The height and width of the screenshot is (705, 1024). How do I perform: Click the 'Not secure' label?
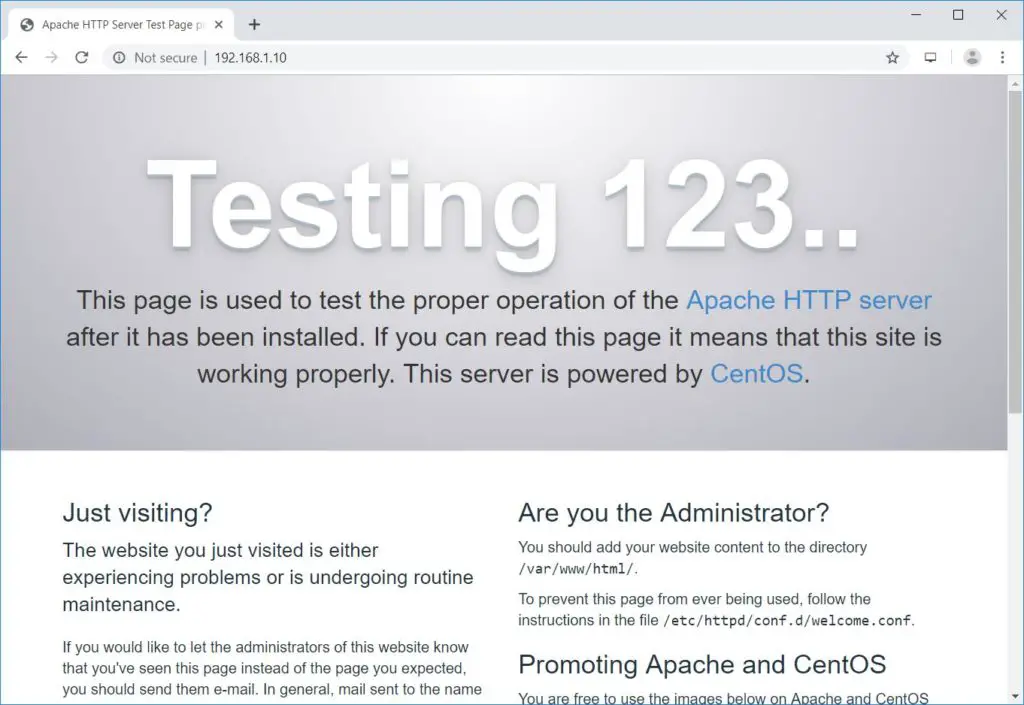pyautogui.click(x=165, y=57)
